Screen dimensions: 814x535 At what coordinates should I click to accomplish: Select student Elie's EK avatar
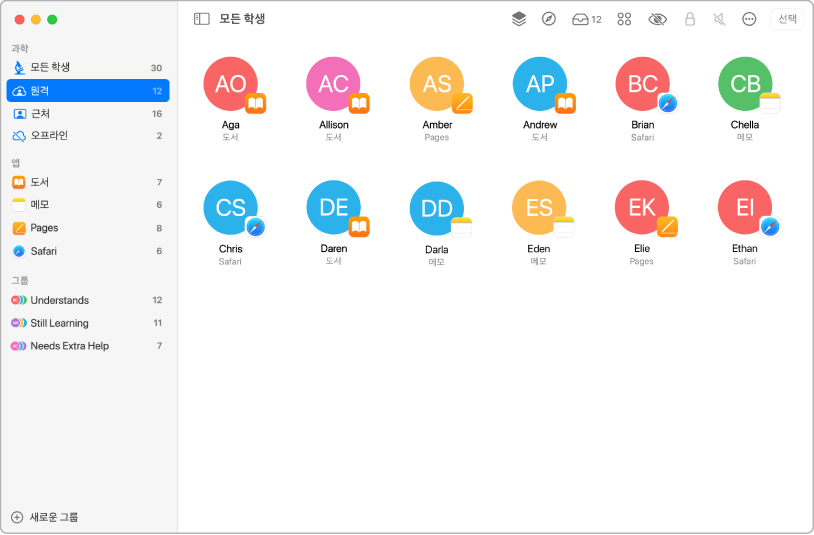point(642,207)
